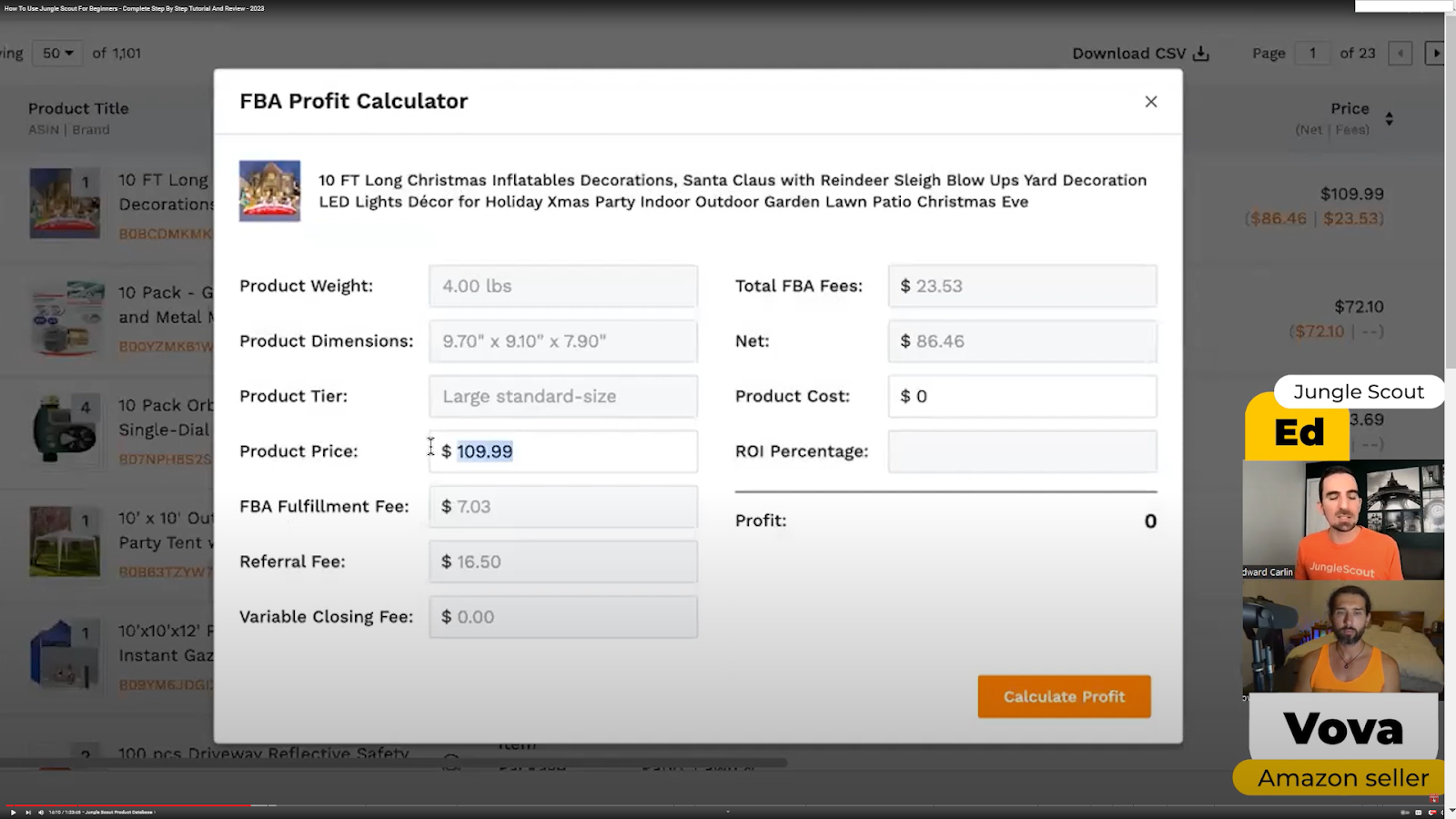Click the FBA Fulfillment Fee field
The image size is (1456, 819).
563,507
